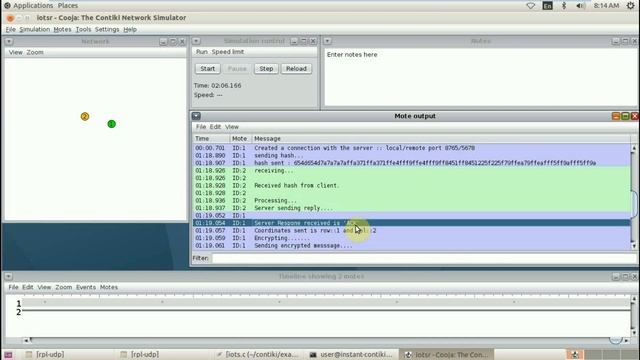Click the Start simulation button
This screenshot has width=640, height=360.
click(x=208, y=69)
